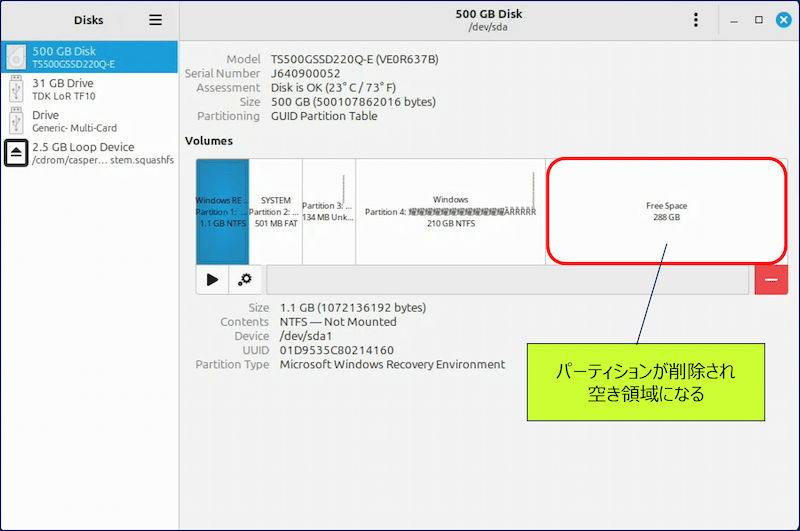This screenshot has width=800, height=531.
Task: Select Windows Partition 4 210 GB NTFS
Action: coord(450,211)
